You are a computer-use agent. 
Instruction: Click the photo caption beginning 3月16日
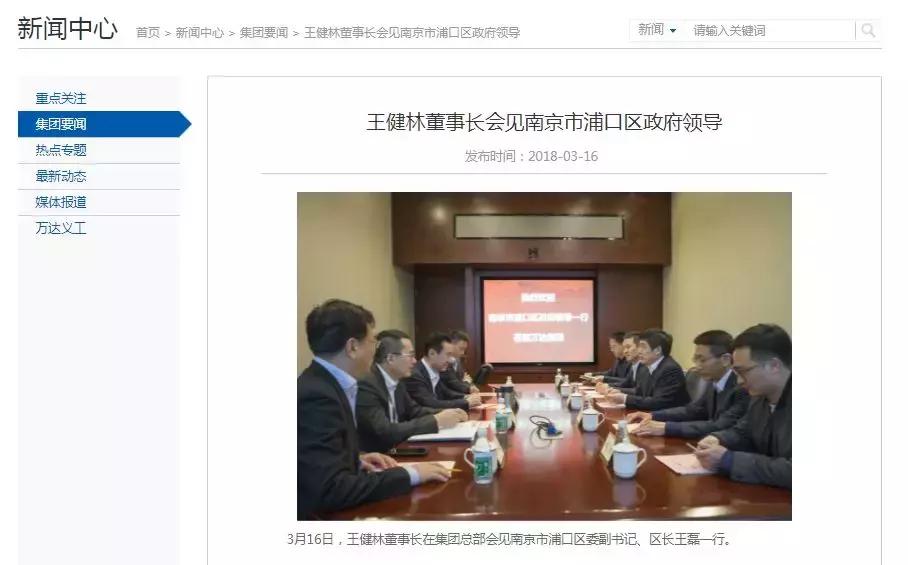click(511, 540)
